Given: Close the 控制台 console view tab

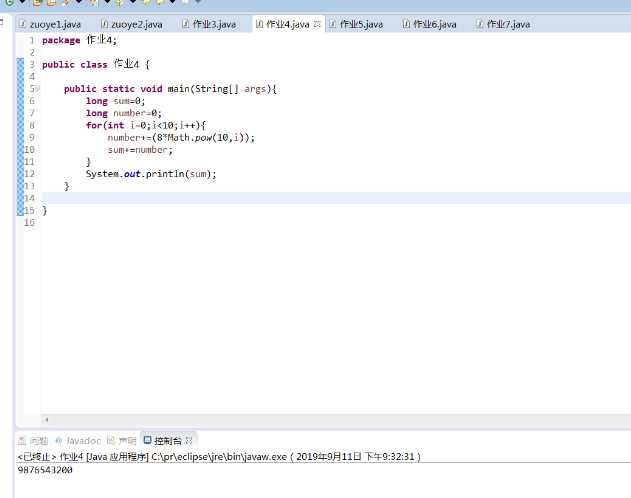Looking at the screenshot, I should (189, 440).
